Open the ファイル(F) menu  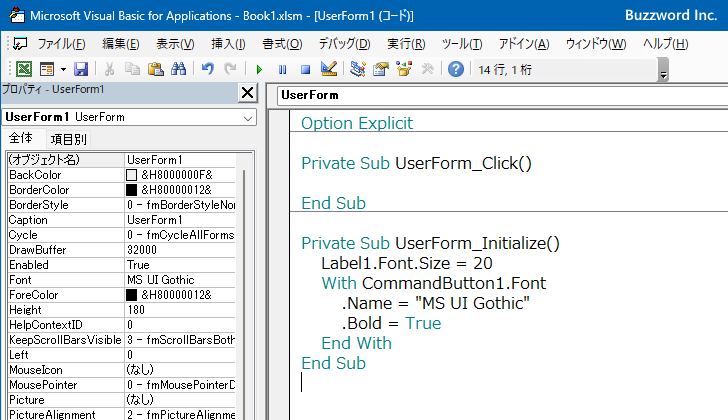click(61, 44)
